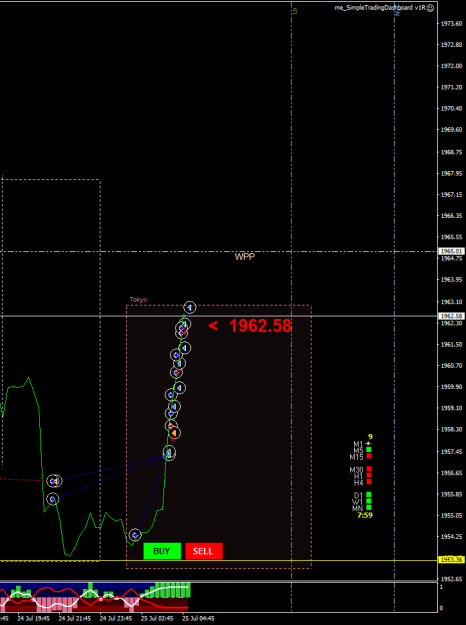The image size is (466, 625).
Task: Click the yellow 7:59 candle timer
Action: [365, 515]
